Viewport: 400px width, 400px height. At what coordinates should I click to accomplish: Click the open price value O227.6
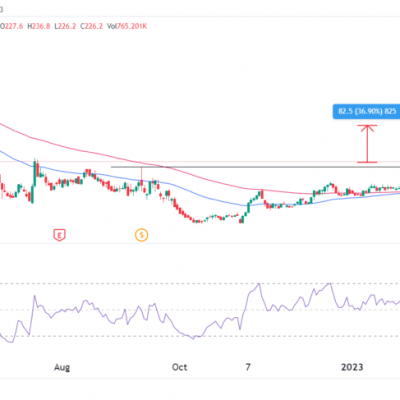click(x=11, y=26)
